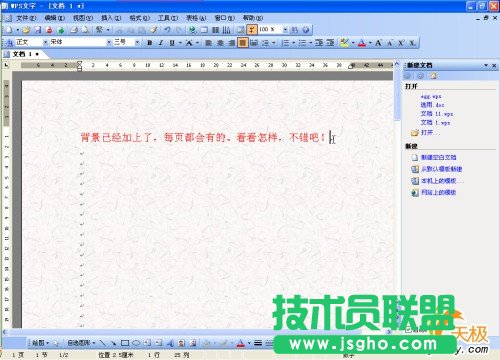This screenshot has width=500, height=360.
Task: Export to PDF using the red icon
Action: click(x=49, y=30)
